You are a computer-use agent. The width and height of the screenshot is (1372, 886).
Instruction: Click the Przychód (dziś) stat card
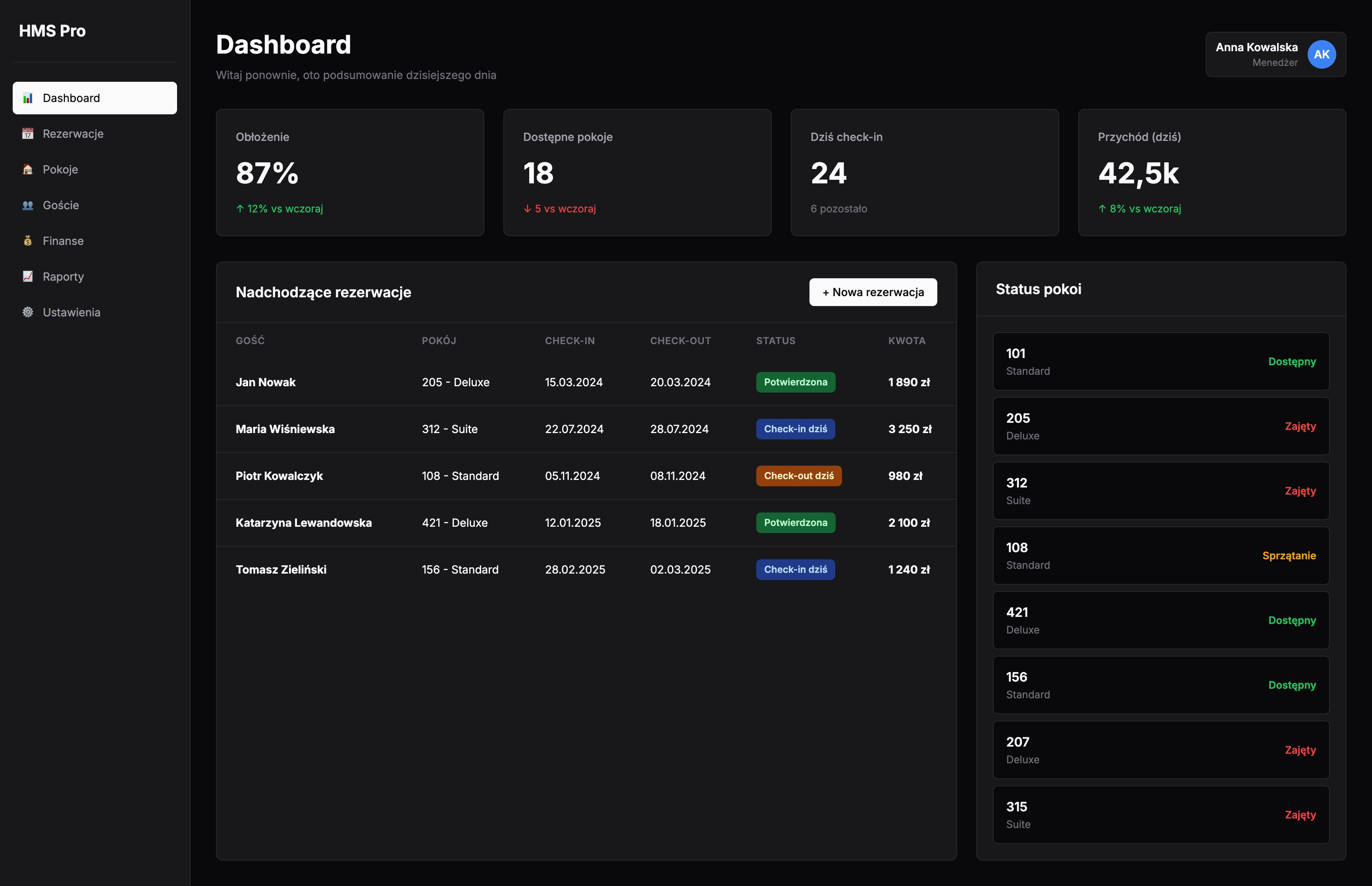tap(1212, 173)
